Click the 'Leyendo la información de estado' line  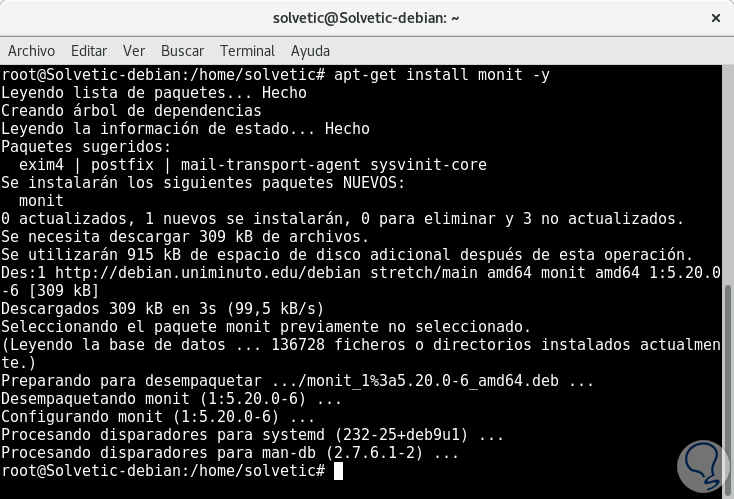point(185,129)
